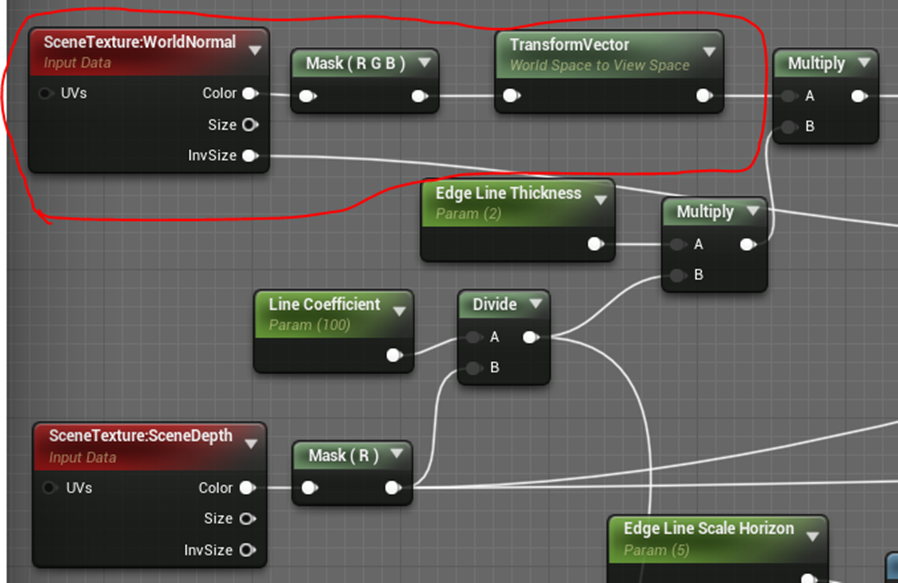Image resolution: width=898 pixels, height=583 pixels.
Task: Click the TransformVector input pin
Action: pos(511,96)
